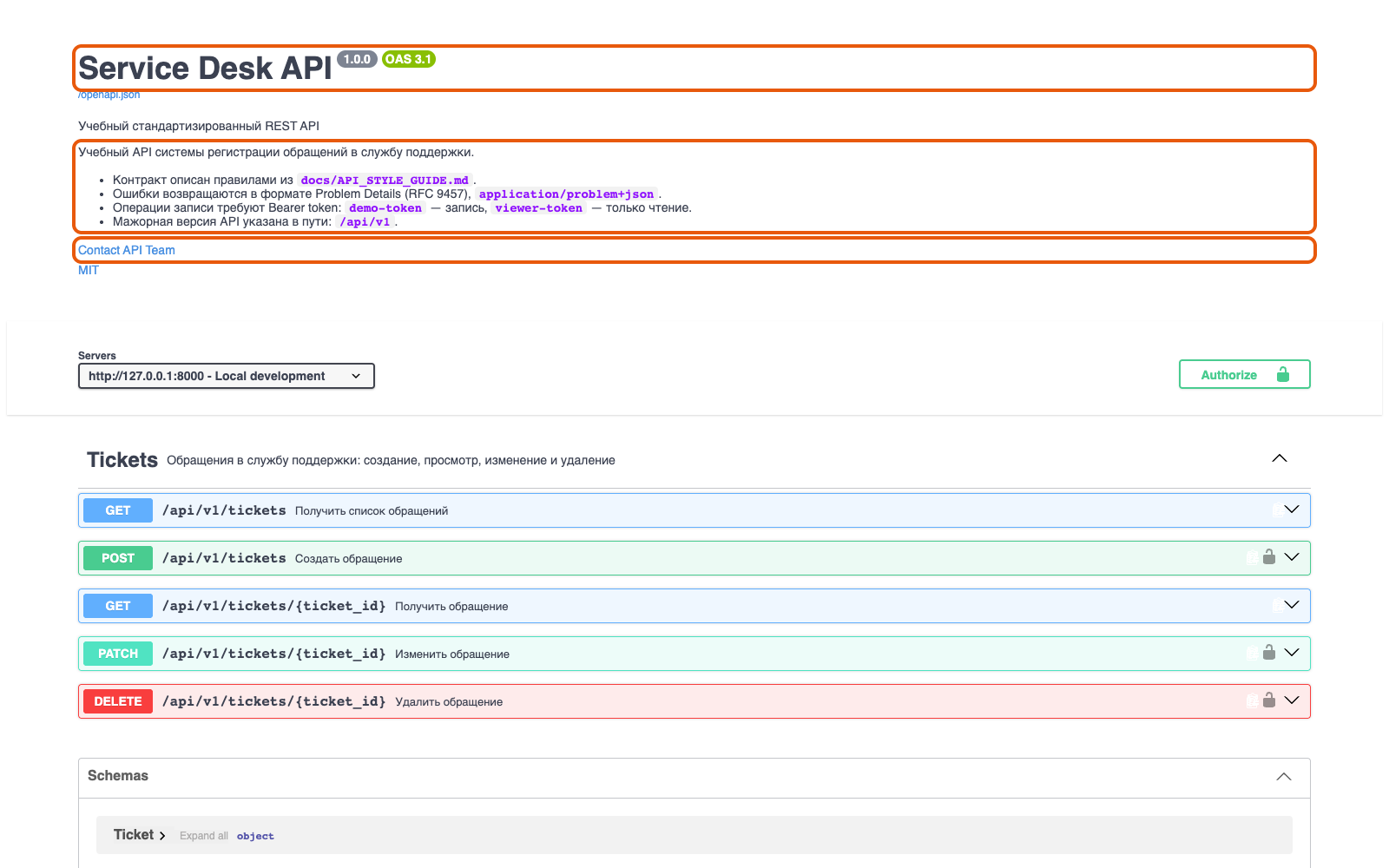The width and height of the screenshot is (1389, 868).
Task: Copy path icon on PATCH ticket row
Action: coord(1252,654)
